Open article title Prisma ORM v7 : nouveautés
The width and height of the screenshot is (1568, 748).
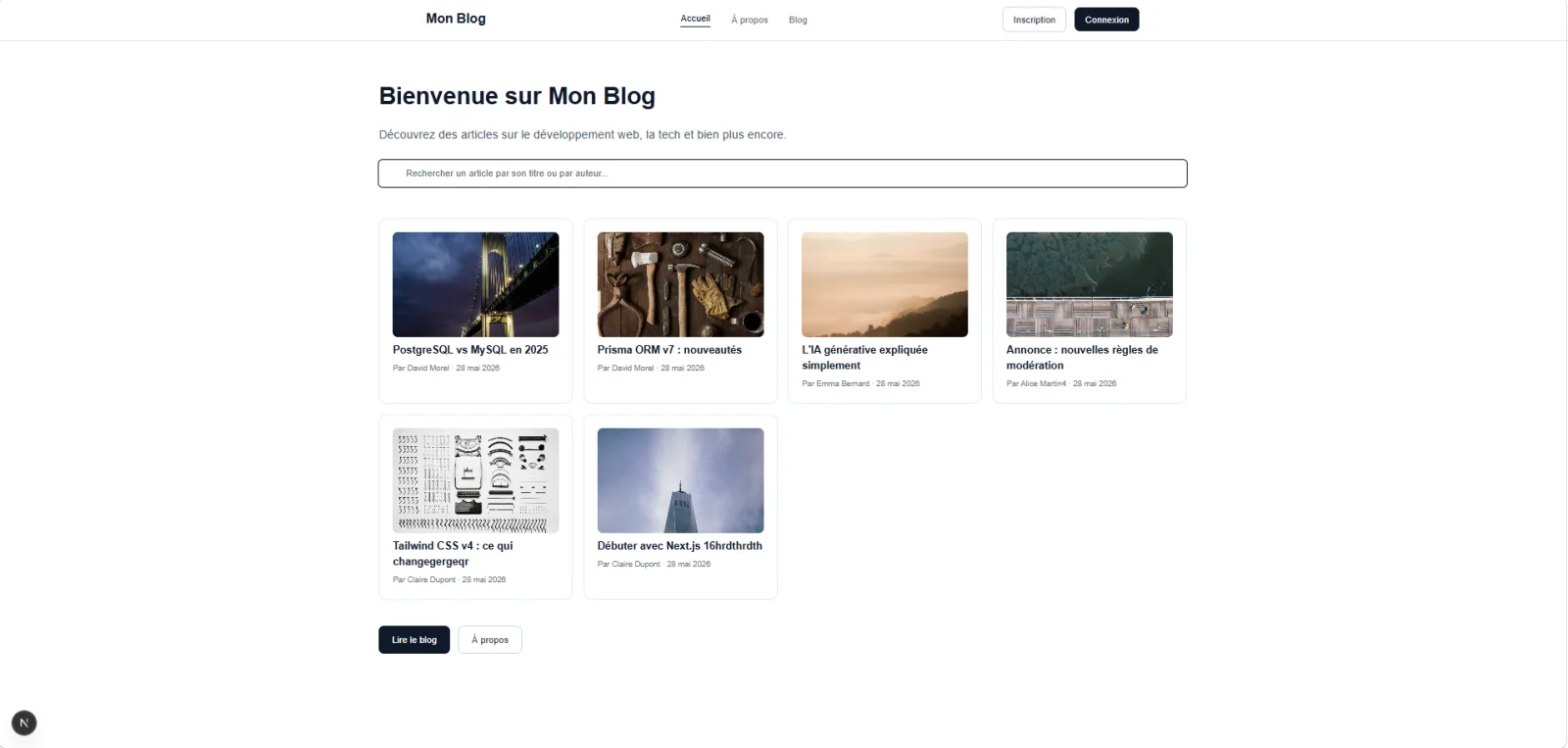pos(669,350)
